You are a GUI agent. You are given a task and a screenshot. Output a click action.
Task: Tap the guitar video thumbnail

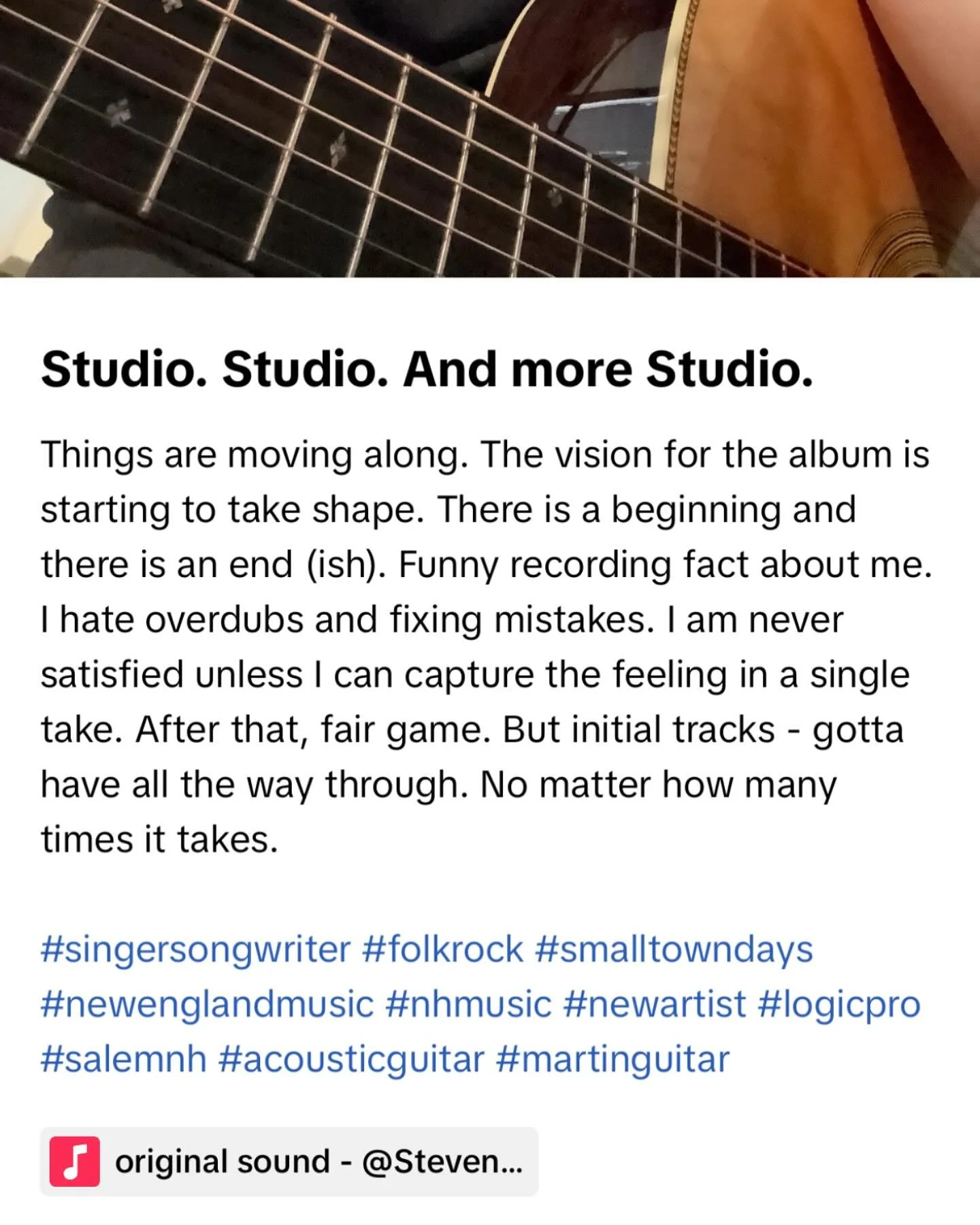tap(490, 138)
